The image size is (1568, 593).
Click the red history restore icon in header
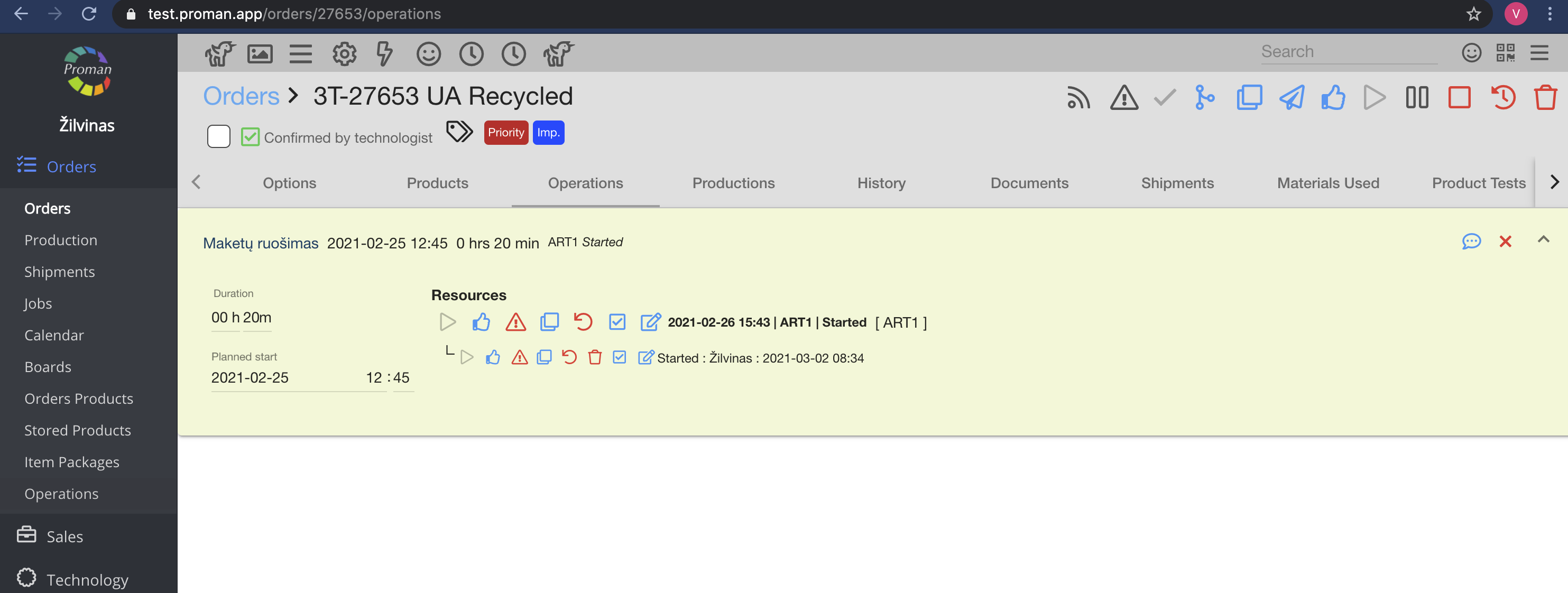[x=1502, y=97]
